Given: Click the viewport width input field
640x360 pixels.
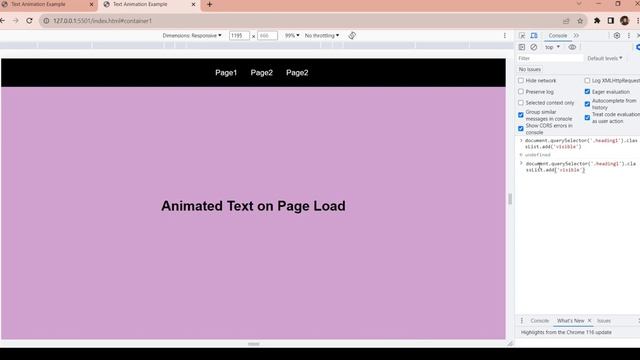Looking at the screenshot, I should pyautogui.click(x=239, y=36).
